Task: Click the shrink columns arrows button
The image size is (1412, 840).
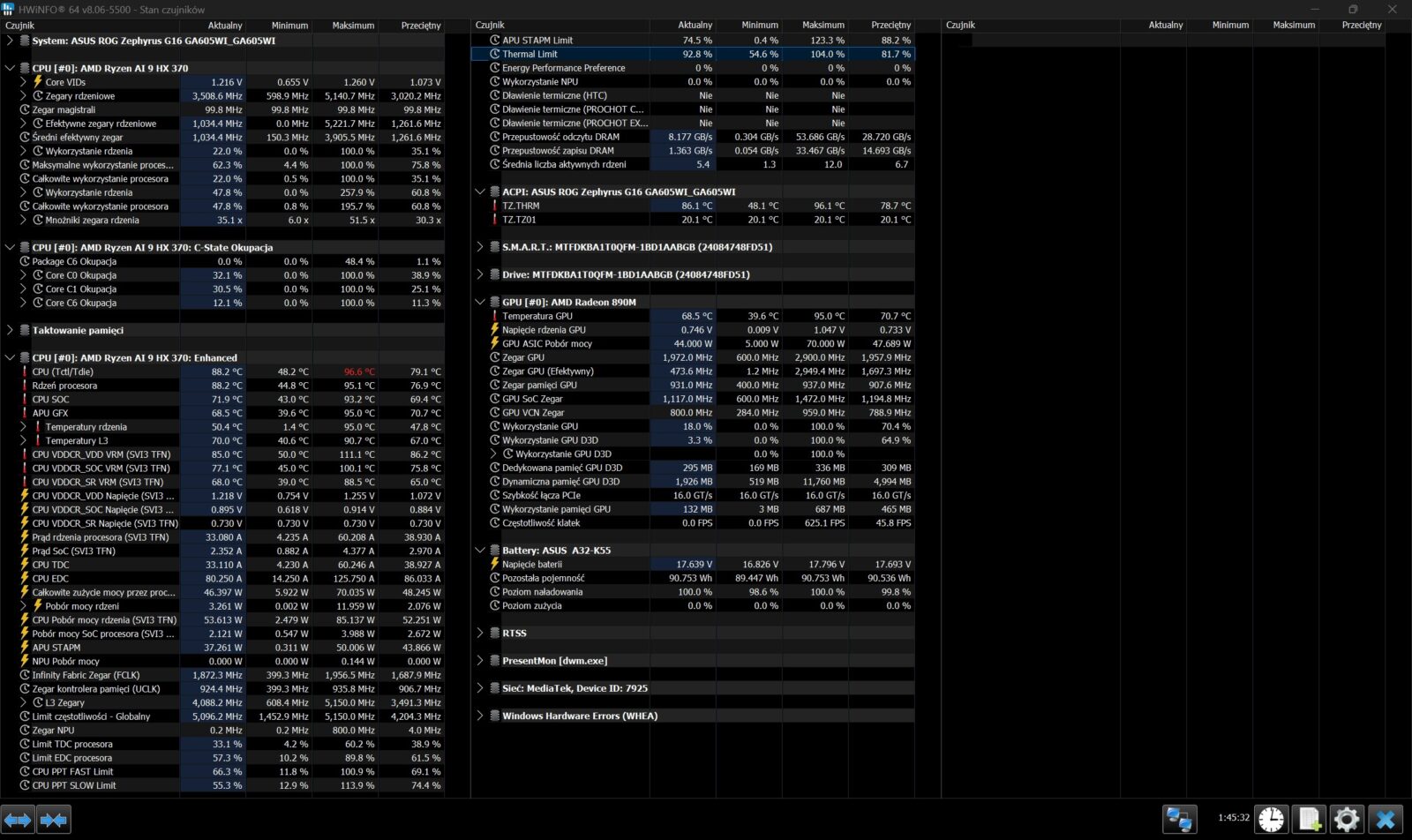Action: pyautogui.click(x=53, y=820)
